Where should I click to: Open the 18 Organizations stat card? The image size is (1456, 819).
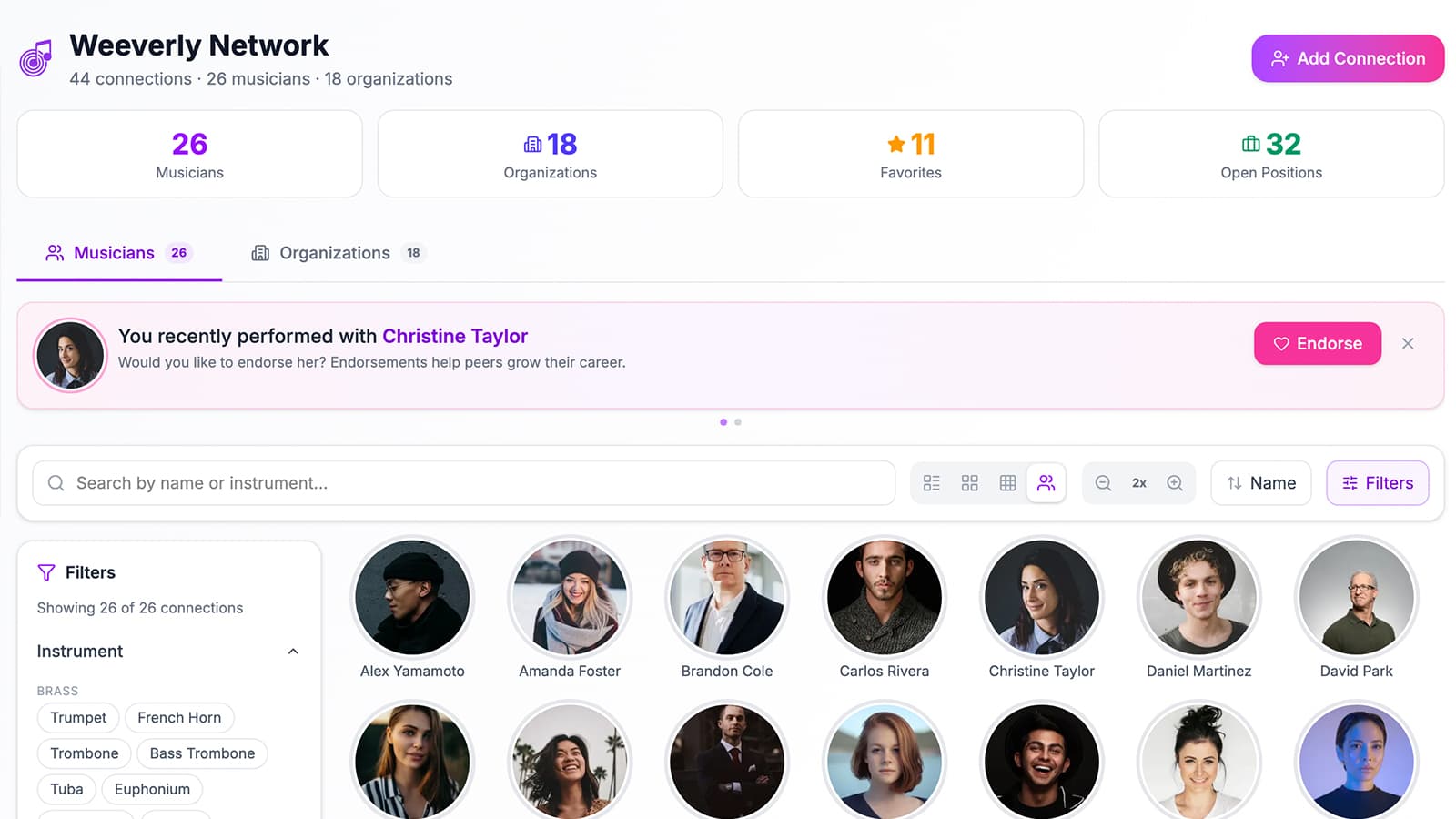(551, 154)
